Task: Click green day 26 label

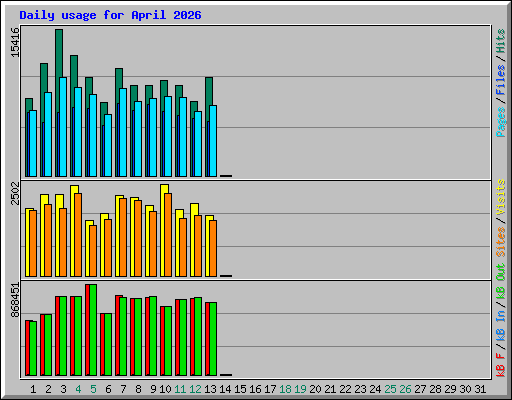Action: tap(405, 389)
